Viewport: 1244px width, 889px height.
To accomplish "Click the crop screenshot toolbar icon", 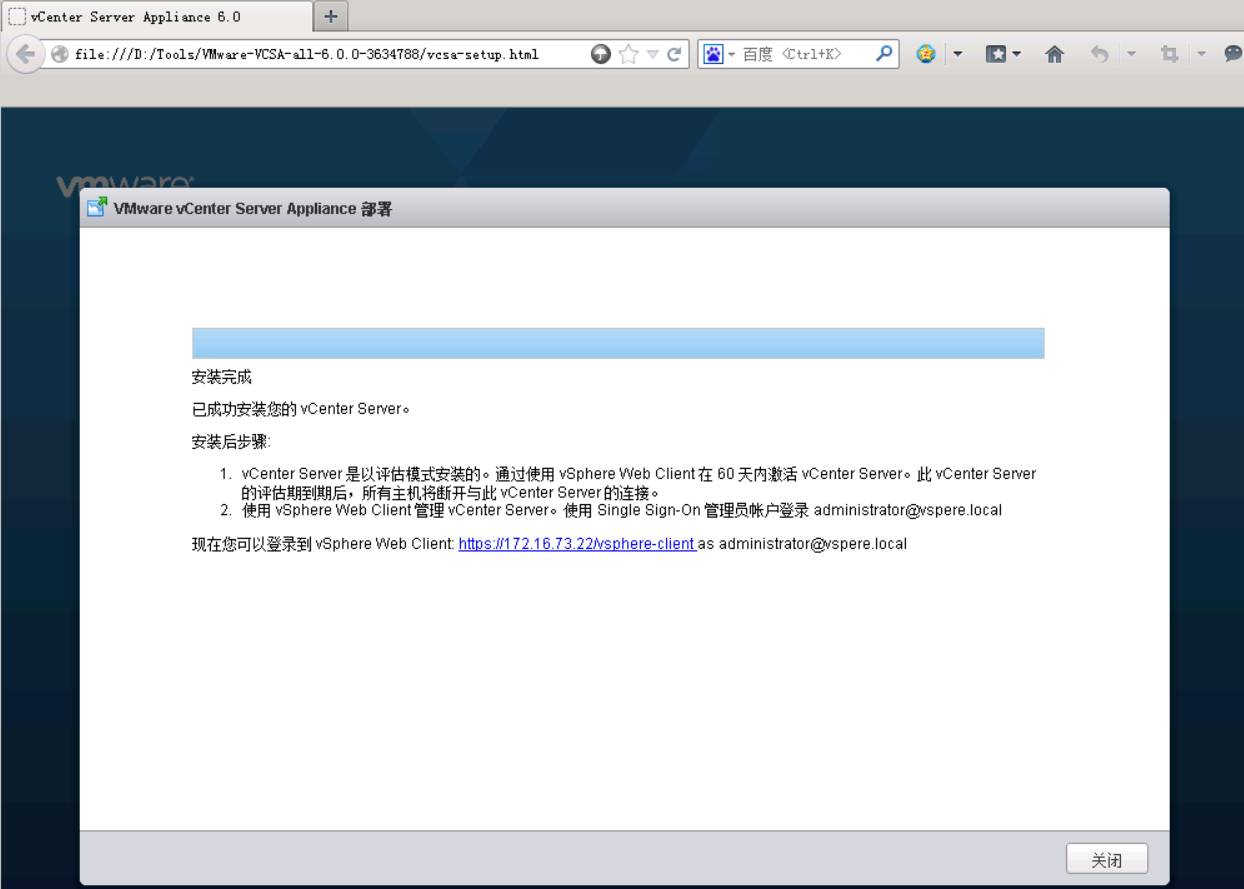I will pyautogui.click(x=1169, y=54).
